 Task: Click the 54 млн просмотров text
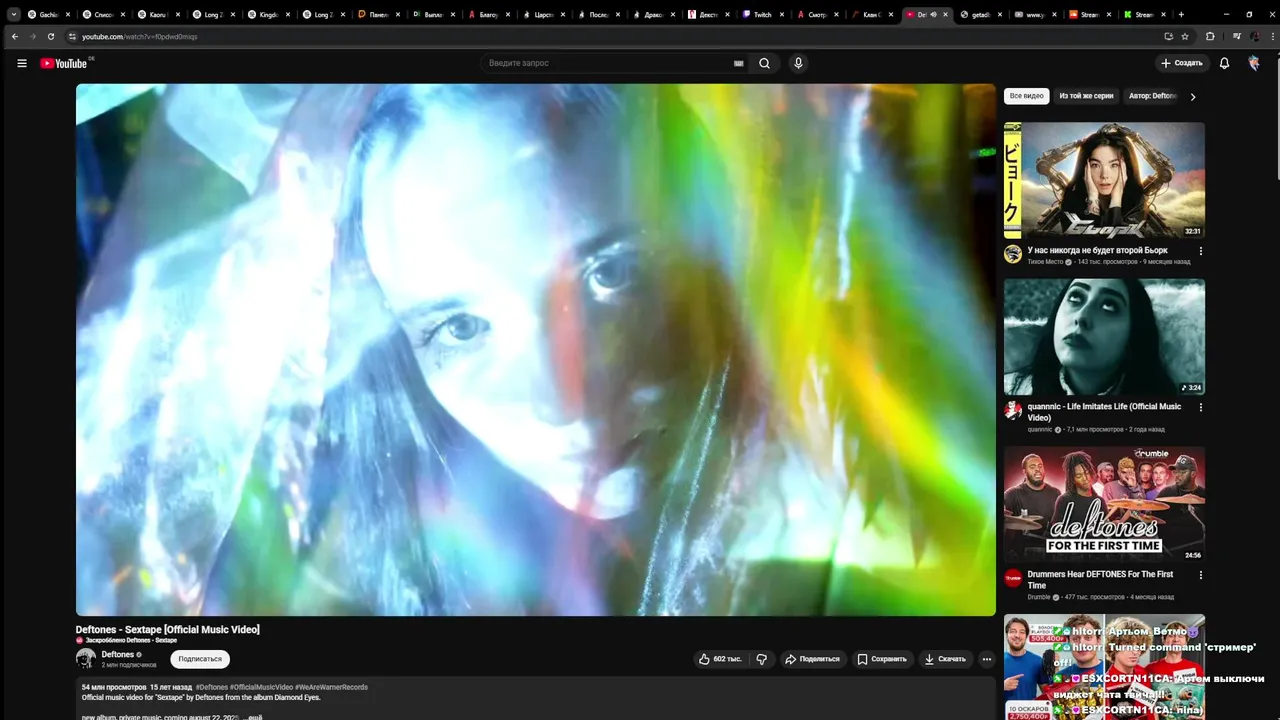click(x=114, y=687)
